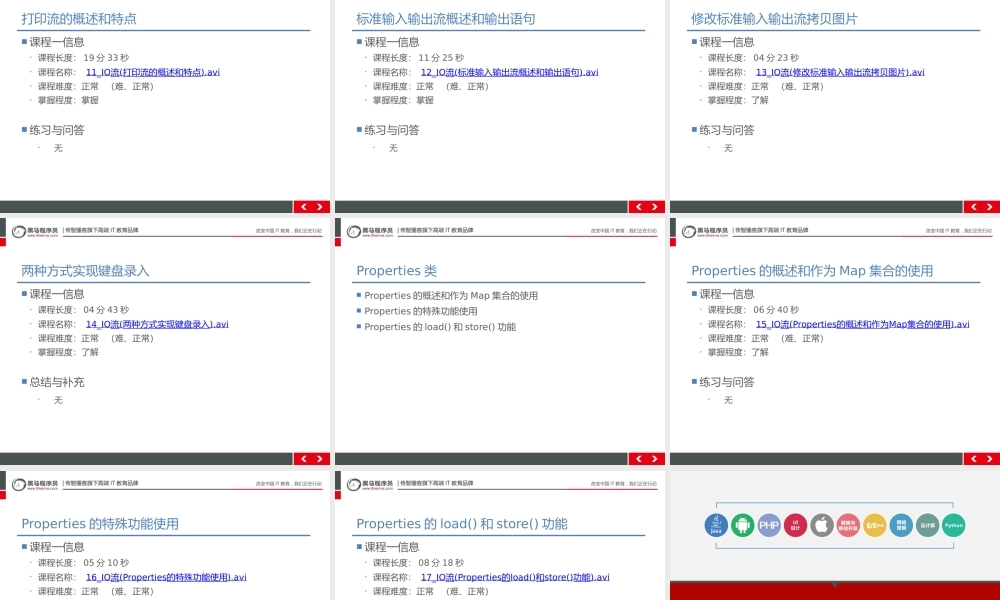Click the Android robot icon
The height and width of the screenshot is (600, 1000).
tap(742, 524)
